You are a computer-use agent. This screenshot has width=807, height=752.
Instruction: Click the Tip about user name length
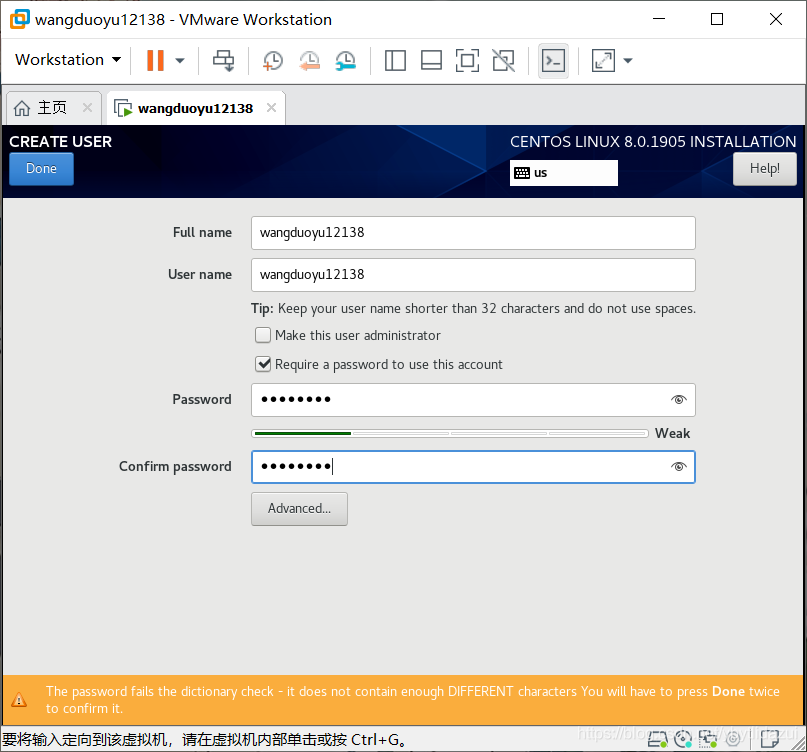(x=473, y=308)
